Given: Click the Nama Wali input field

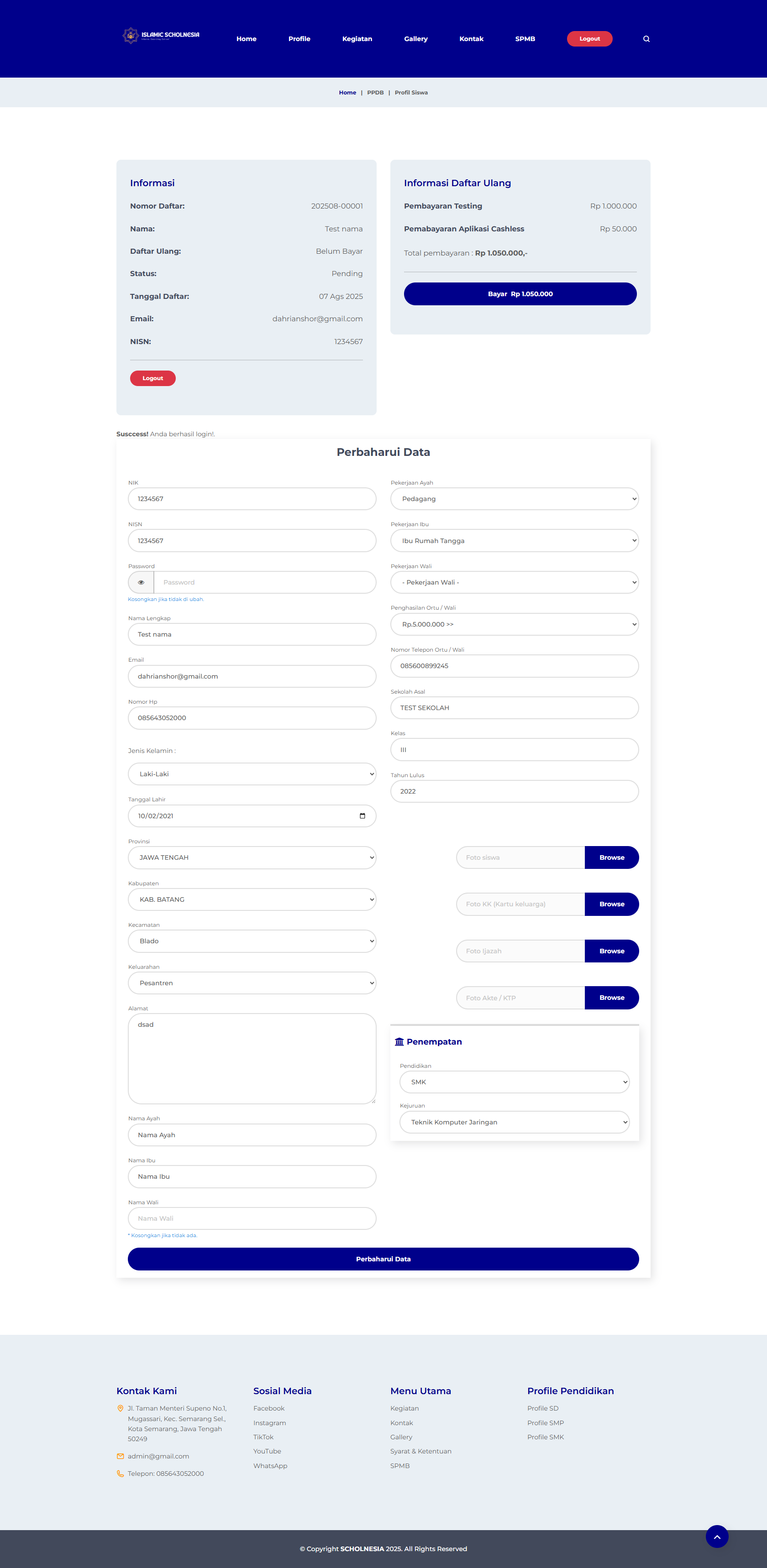Looking at the screenshot, I should 252,1218.
